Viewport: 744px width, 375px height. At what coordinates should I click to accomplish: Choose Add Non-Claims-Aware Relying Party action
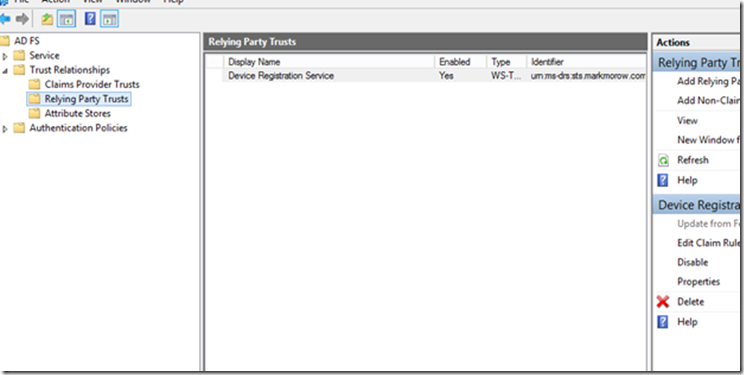pyautogui.click(x=709, y=101)
